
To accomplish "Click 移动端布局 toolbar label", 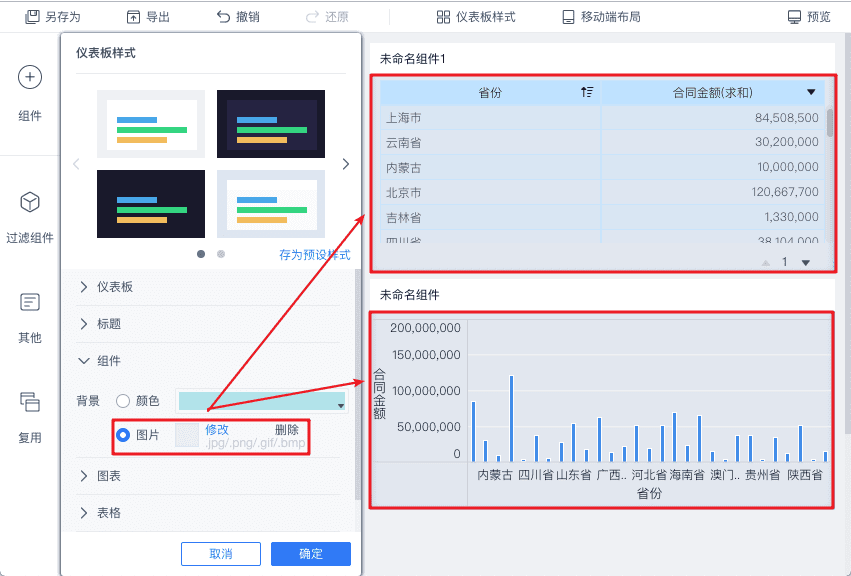I will point(611,17).
